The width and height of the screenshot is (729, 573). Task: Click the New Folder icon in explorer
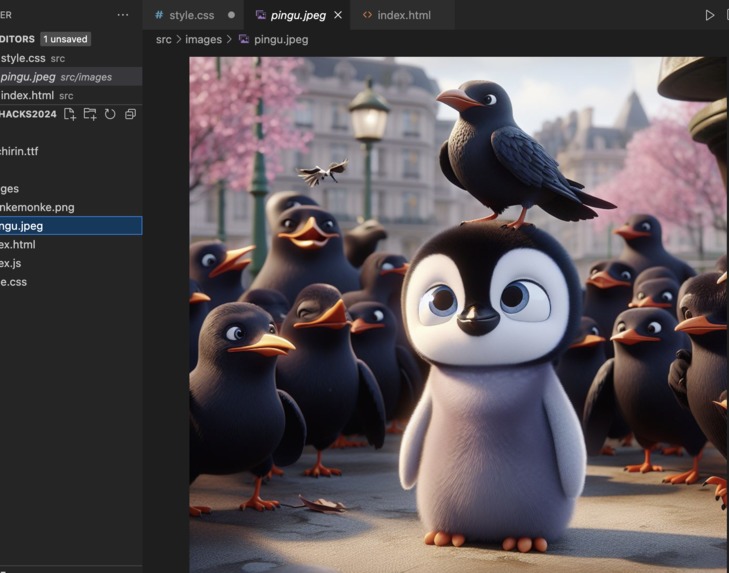point(90,114)
